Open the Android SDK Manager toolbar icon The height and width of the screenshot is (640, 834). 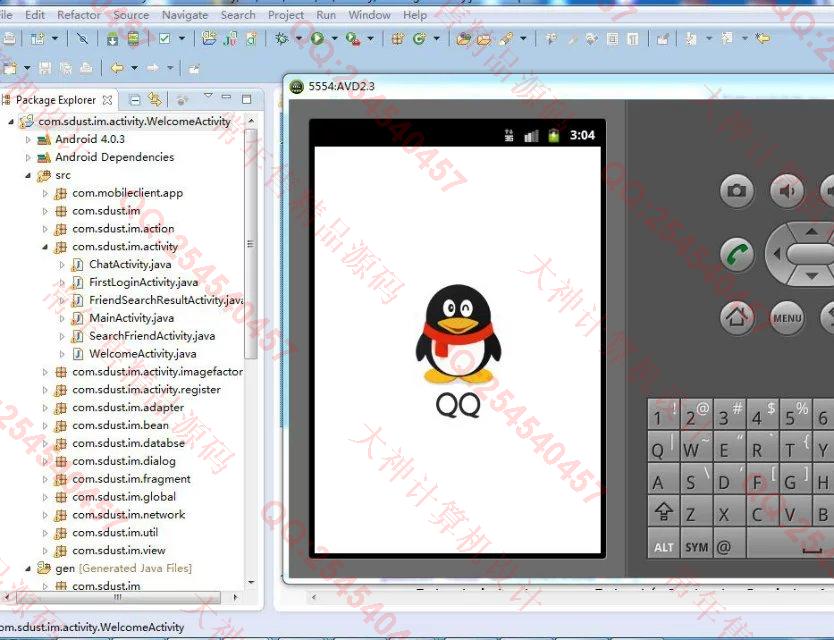tap(112, 38)
